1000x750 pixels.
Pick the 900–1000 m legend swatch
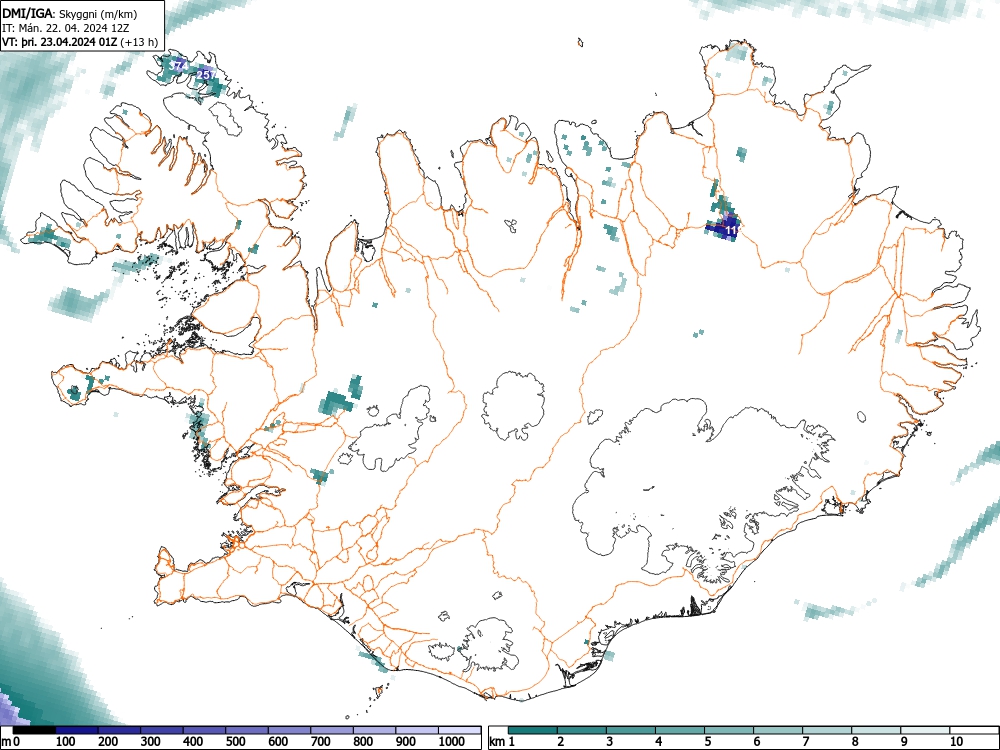coord(417,730)
